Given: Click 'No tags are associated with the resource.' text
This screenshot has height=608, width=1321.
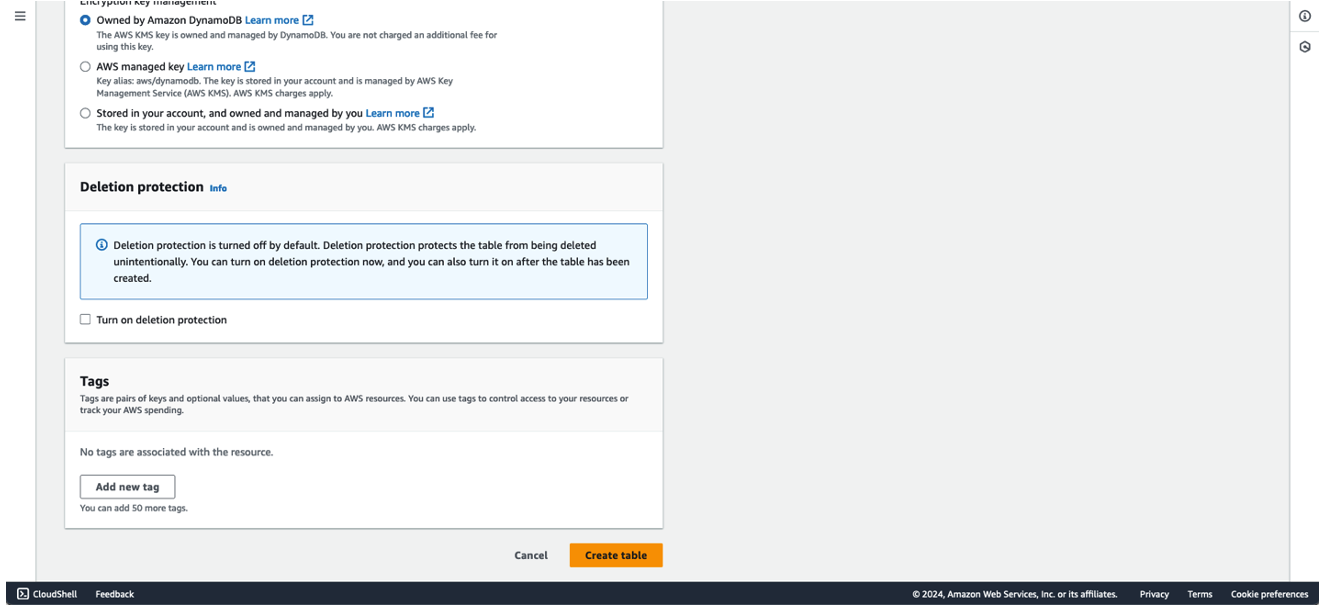Looking at the screenshot, I should [x=176, y=452].
